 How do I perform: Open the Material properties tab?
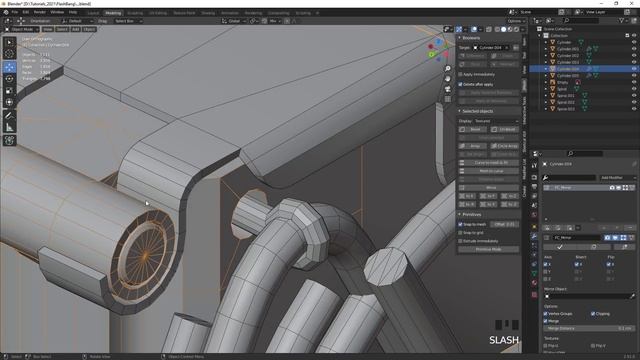[534, 282]
